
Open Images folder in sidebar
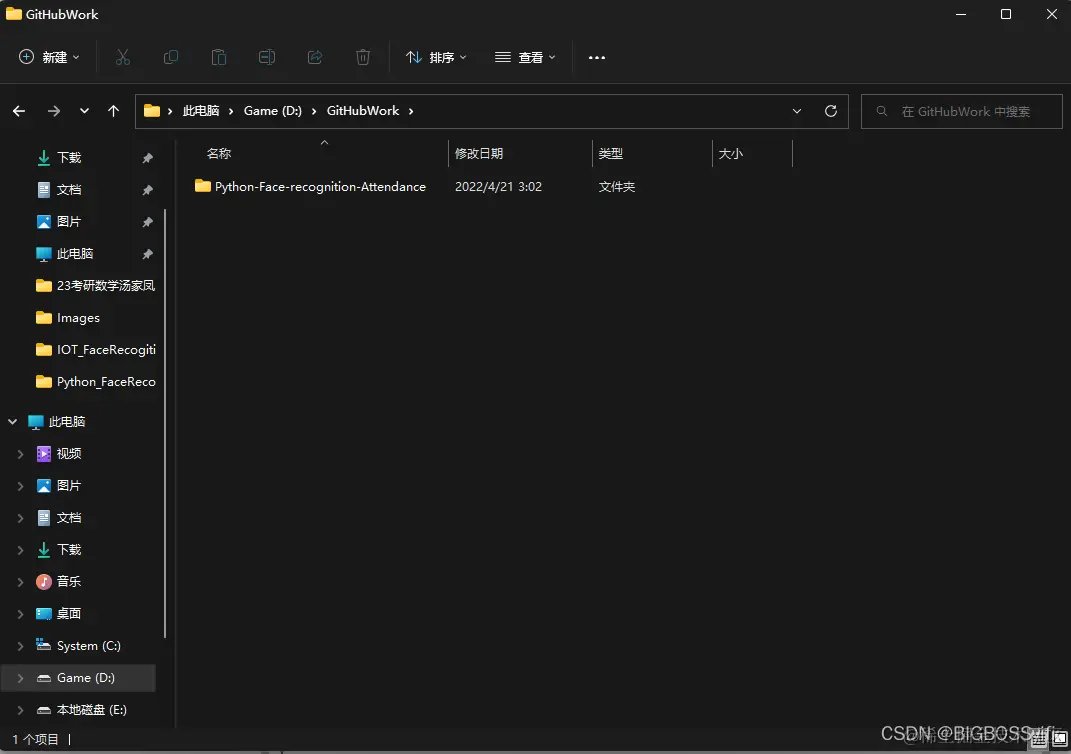point(68,318)
